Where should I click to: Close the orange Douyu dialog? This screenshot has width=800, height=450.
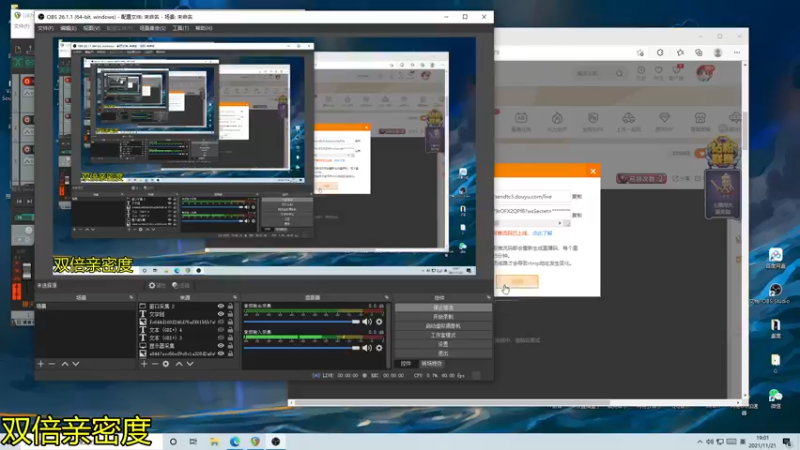click(x=593, y=171)
